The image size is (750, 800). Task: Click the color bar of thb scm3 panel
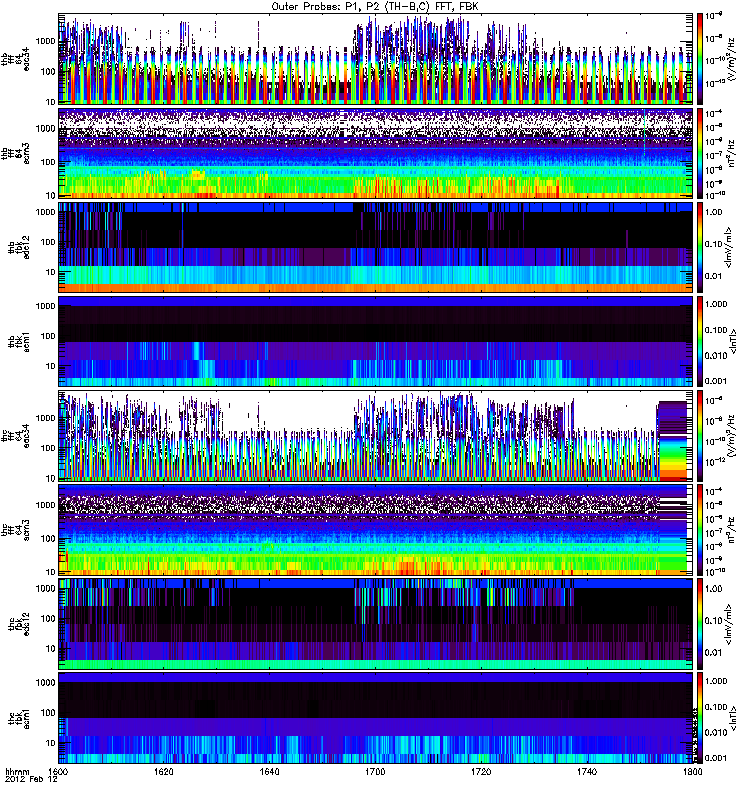[x=700, y=153]
